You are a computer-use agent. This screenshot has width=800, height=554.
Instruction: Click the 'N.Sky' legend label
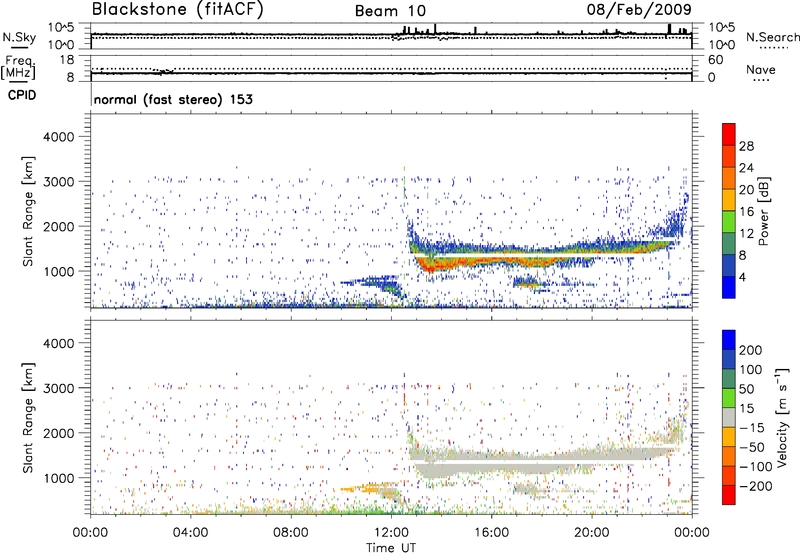pos(19,37)
